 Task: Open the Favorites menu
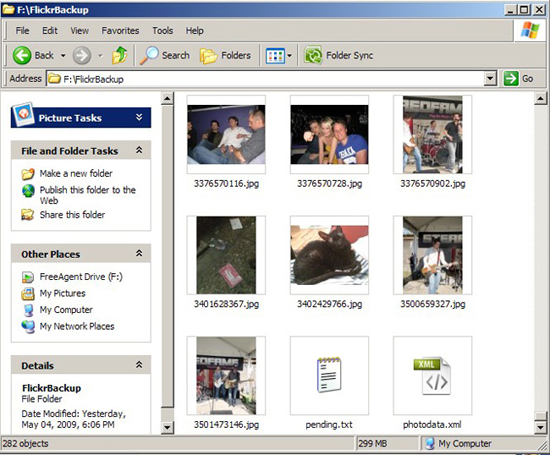coord(120,31)
